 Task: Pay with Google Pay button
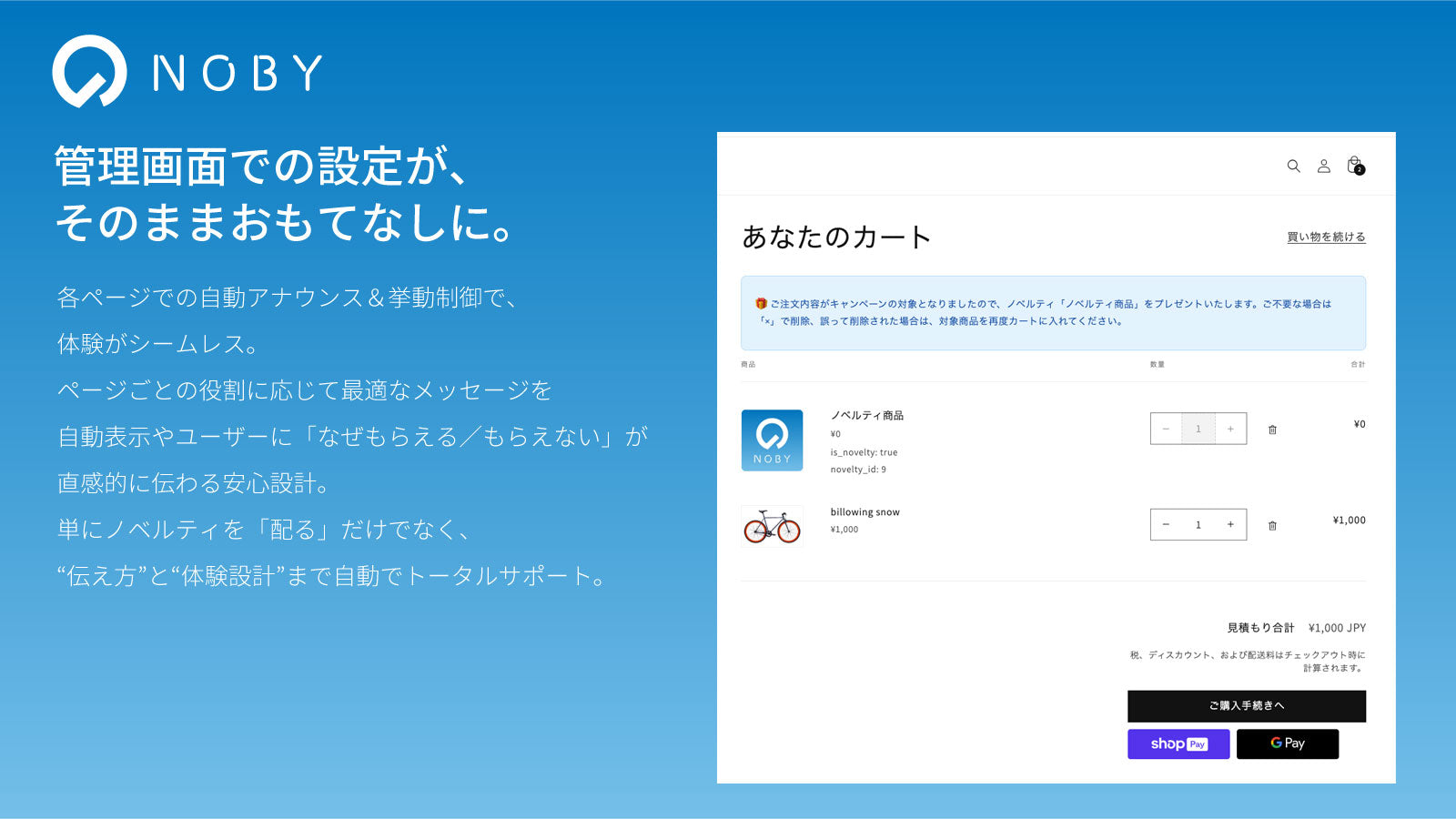coord(1288,744)
